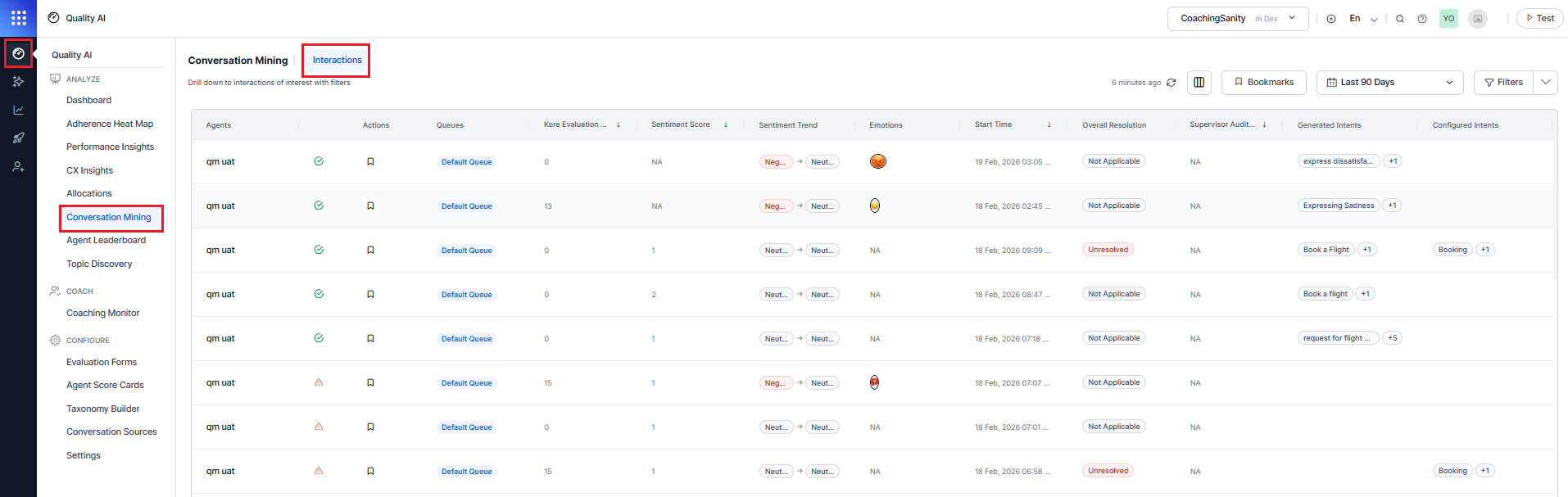This screenshot has height=497, width=1568.
Task: Toggle bookmark on the Unresolved Book a Flight row
Action: click(370, 251)
